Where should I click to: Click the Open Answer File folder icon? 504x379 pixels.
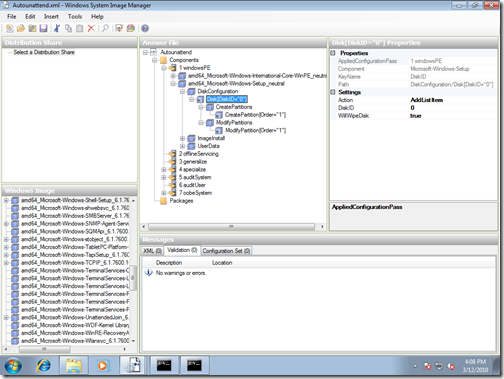click(21, 29)
